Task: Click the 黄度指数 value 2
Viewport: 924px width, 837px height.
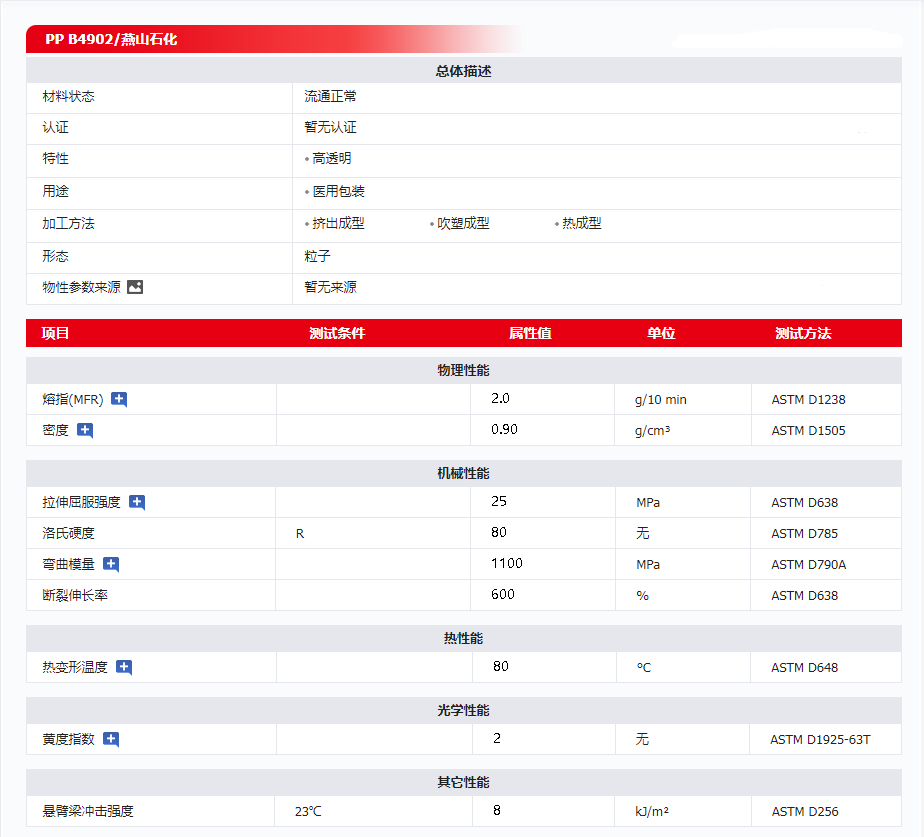Action: [497, 738]
